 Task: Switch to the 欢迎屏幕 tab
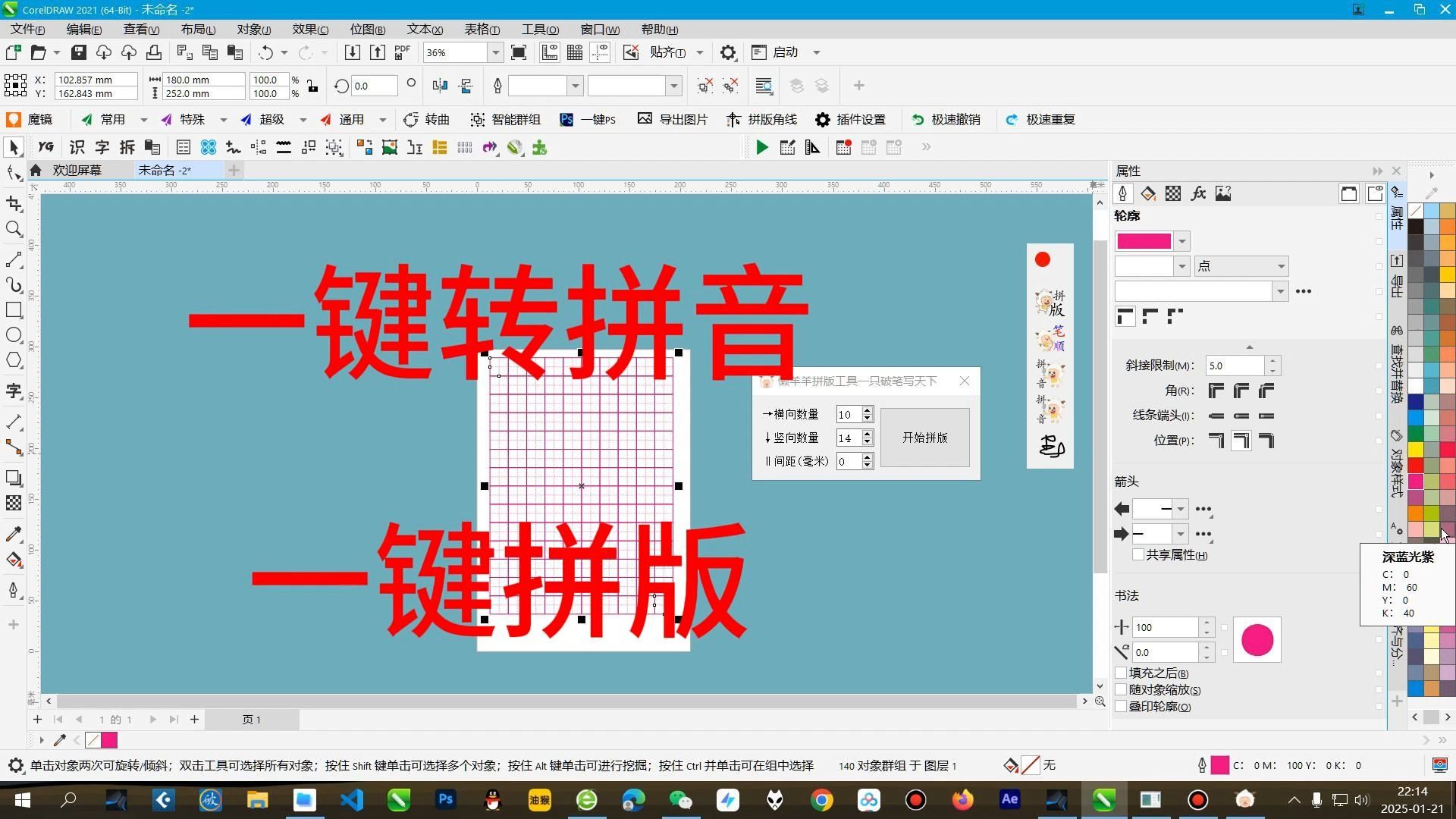[x=77, y=170]
